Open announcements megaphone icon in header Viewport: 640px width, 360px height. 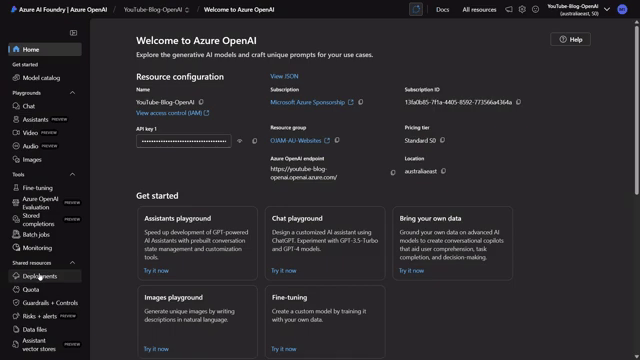click(x=509, y=9)
